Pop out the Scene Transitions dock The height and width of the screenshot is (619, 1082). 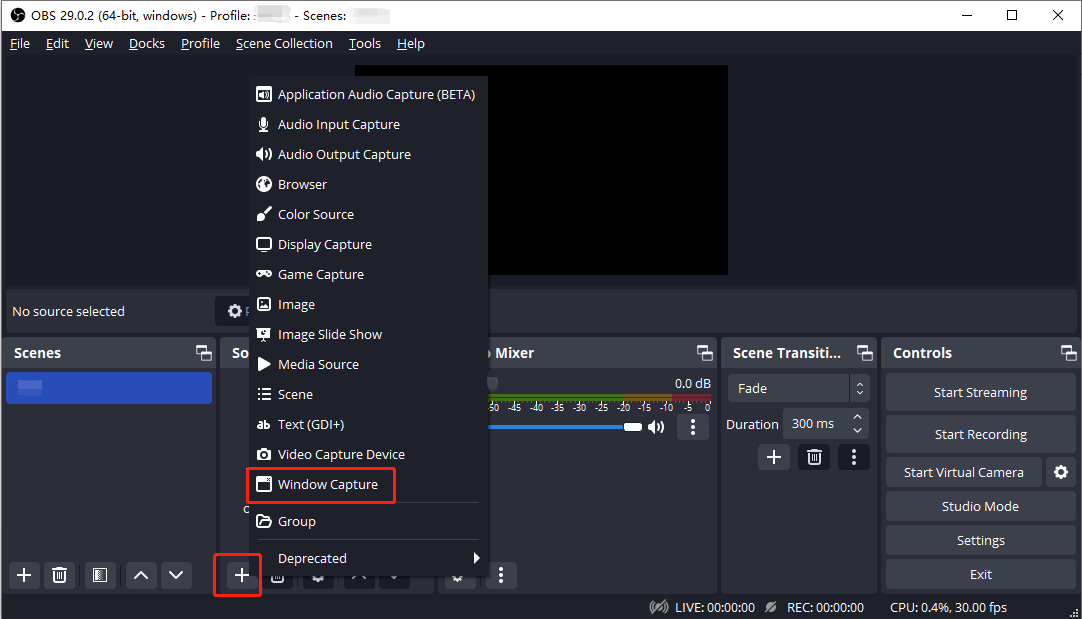(865, 353)
